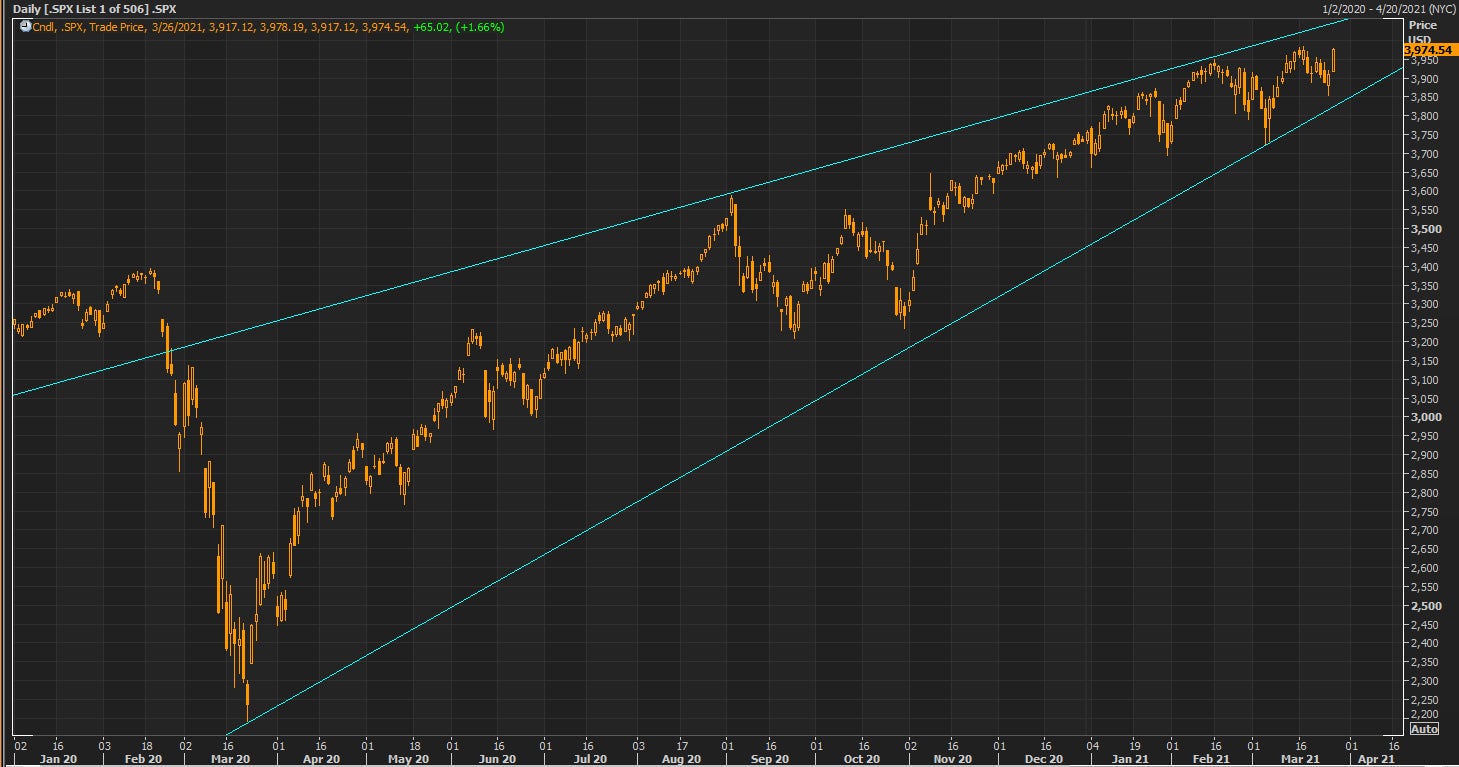Image resolution: width=1459 pixels, height=767 pixels.
Task: Click the 2,200 price axis label
Action: coord(1425,714)
